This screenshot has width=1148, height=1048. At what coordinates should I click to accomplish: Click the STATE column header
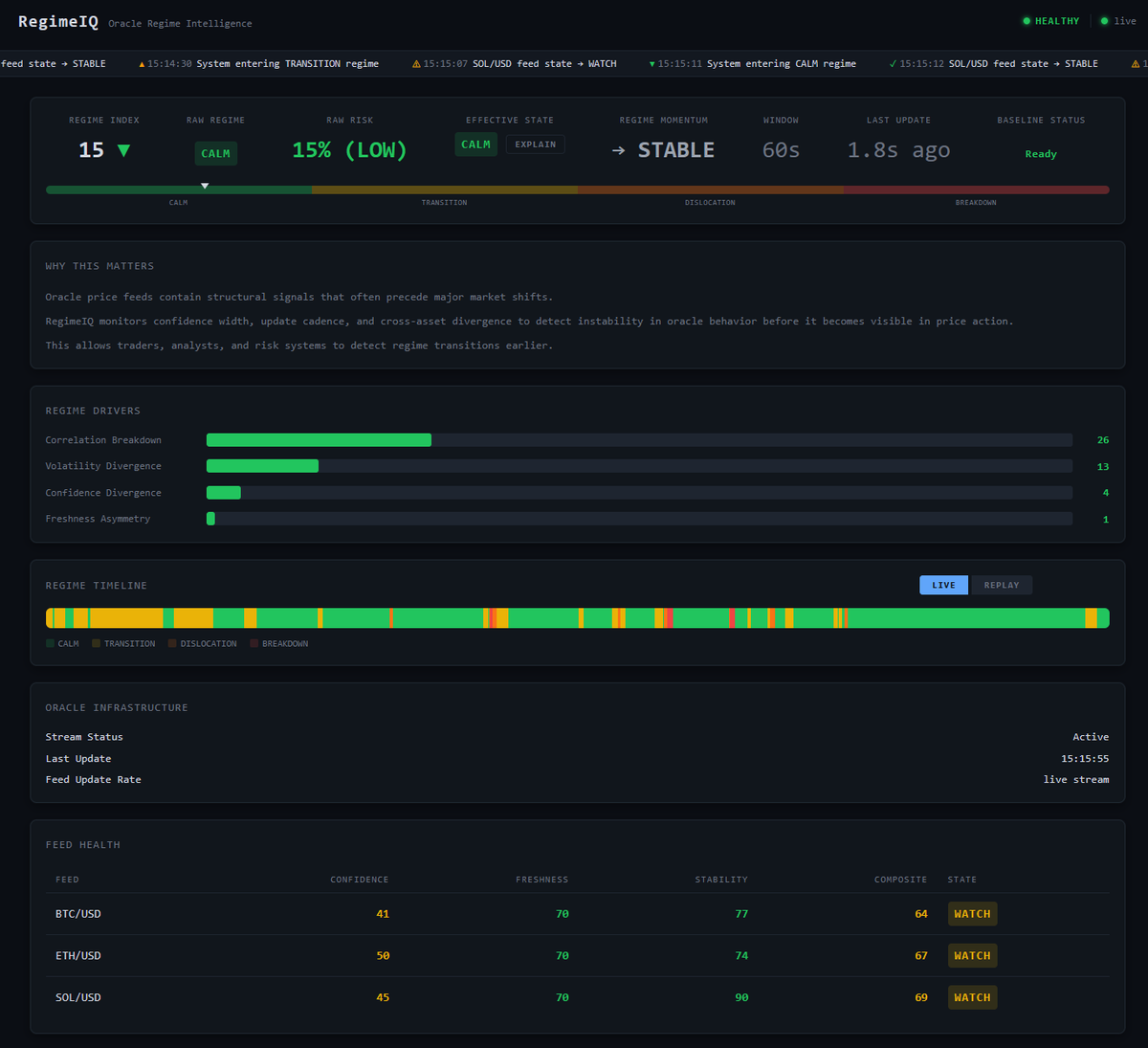pyautogui.click(x=962, y=880)
